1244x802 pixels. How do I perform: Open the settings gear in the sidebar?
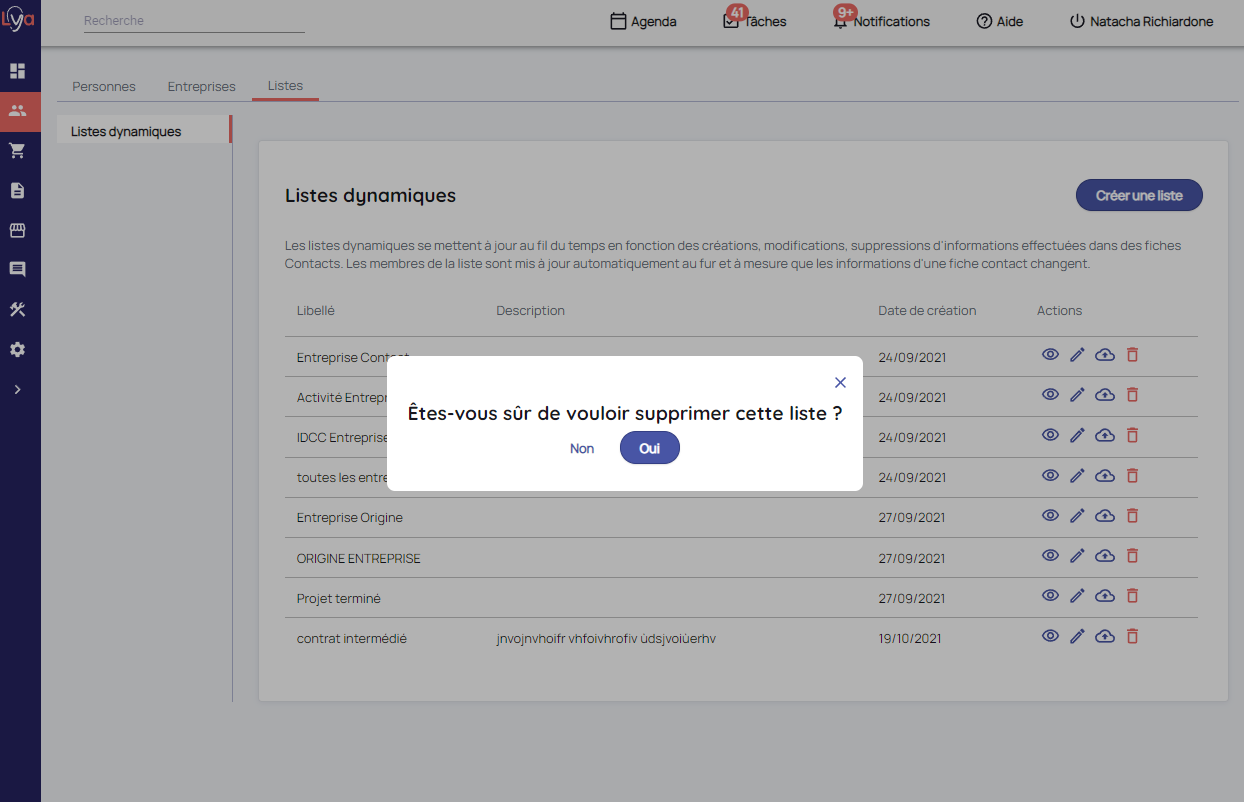click(17, 350)
